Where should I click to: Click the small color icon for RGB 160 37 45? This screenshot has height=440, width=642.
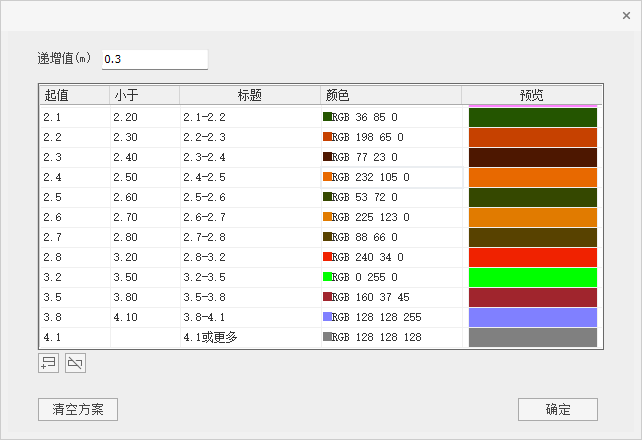[x=327, y=297]
